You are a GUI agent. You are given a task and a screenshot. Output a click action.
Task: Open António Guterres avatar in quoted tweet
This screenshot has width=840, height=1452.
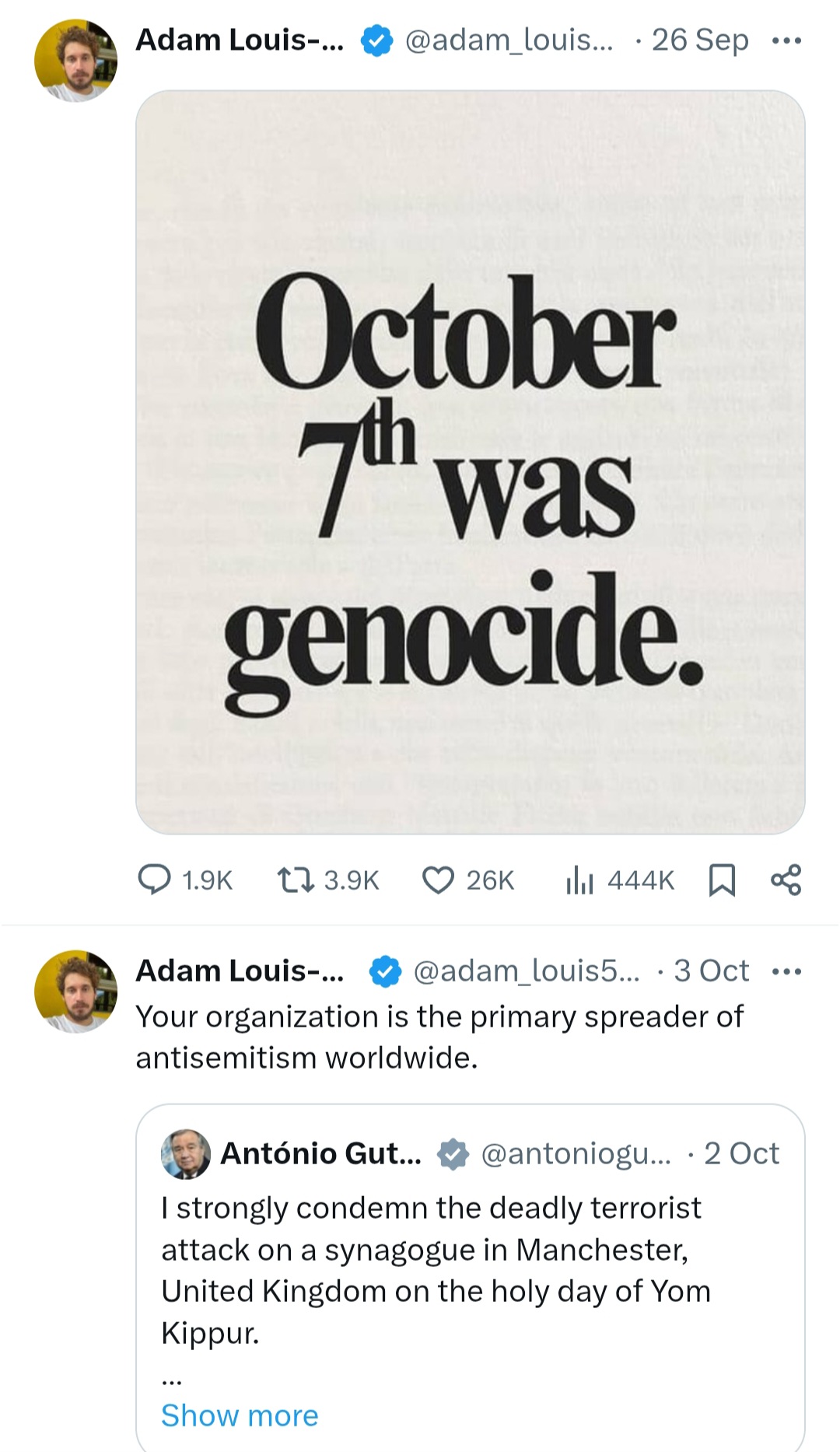(186, 1153)
